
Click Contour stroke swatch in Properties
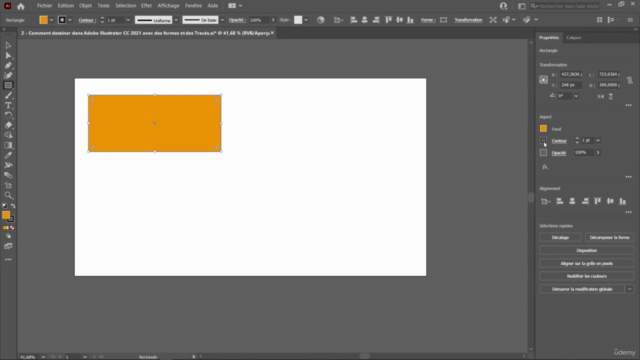pos(543,140)
